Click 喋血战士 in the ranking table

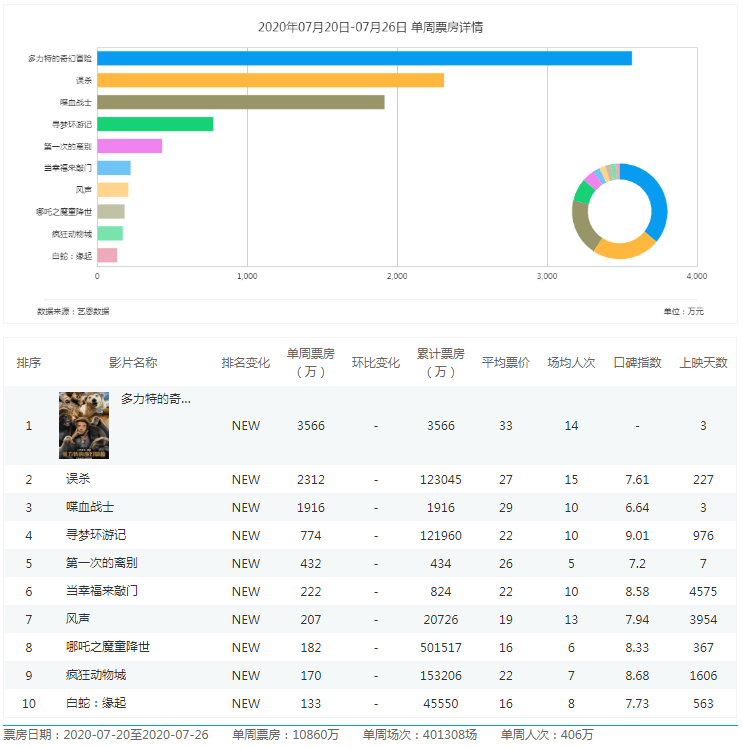[x=90, y=507]
